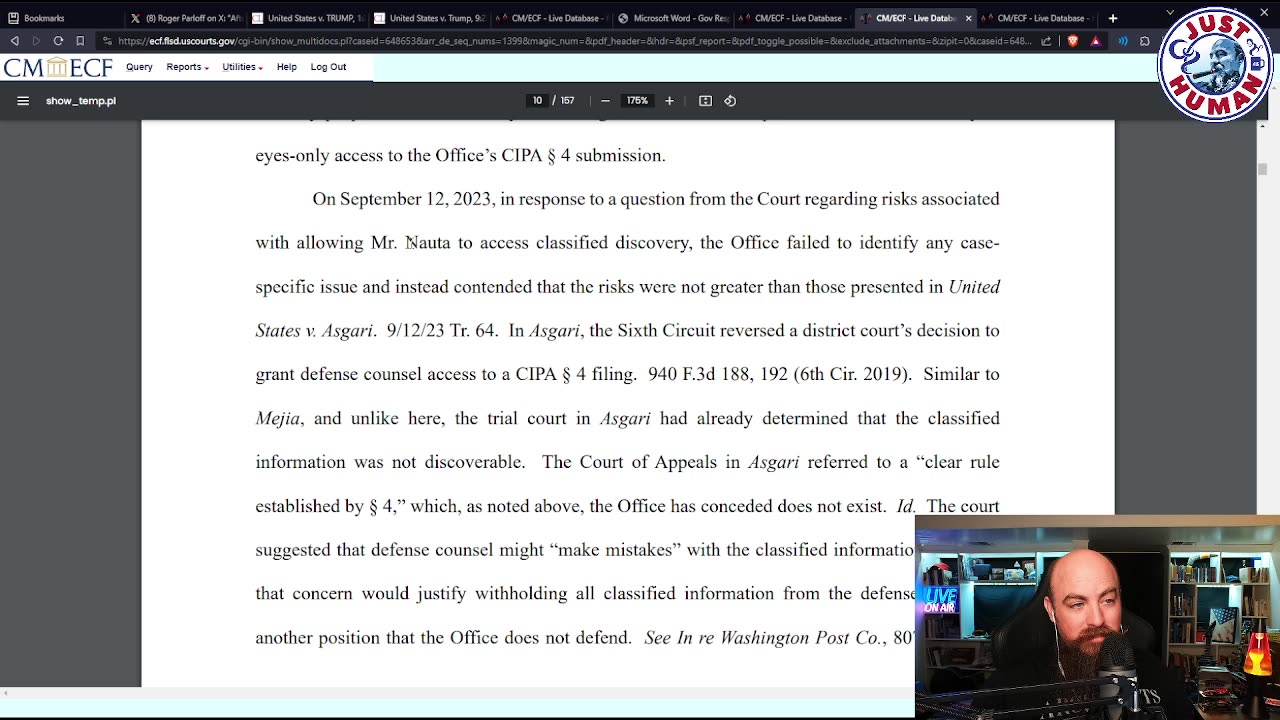This screenshot has height=720, width=1280.
Task: Click the fit to page icon
Action: click(x=705, y=101)
